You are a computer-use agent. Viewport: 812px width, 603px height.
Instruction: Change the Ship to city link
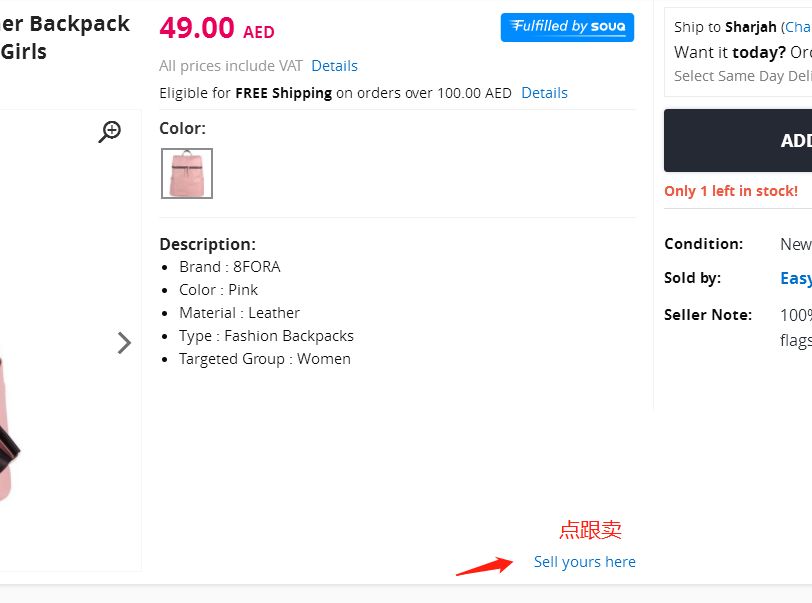(x=796, y=27)
